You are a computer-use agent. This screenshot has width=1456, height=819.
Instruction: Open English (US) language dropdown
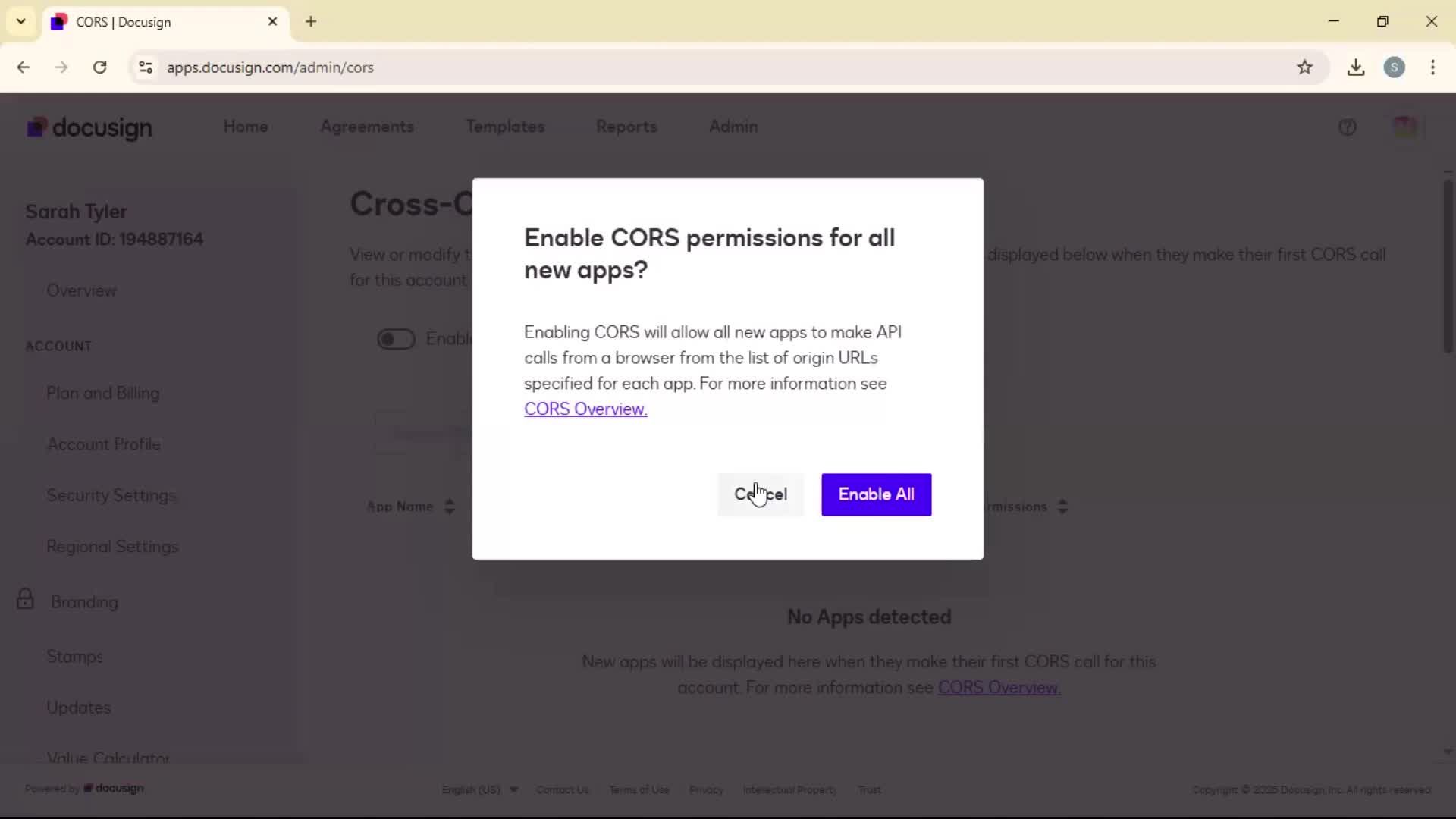480,789
